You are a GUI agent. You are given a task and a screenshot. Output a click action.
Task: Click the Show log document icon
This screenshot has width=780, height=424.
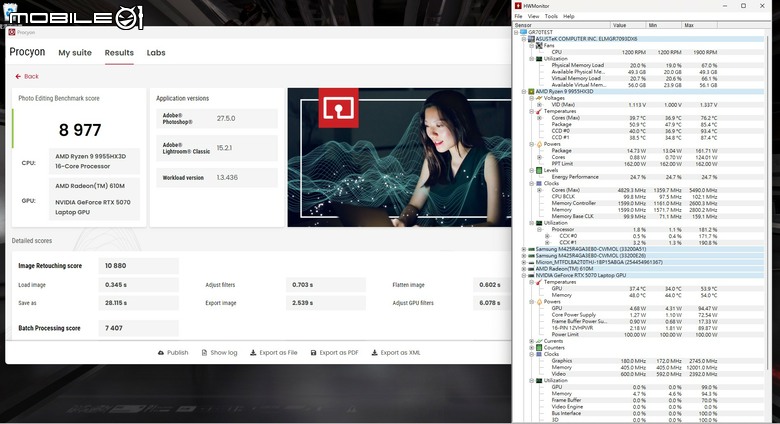coord(204,353)
